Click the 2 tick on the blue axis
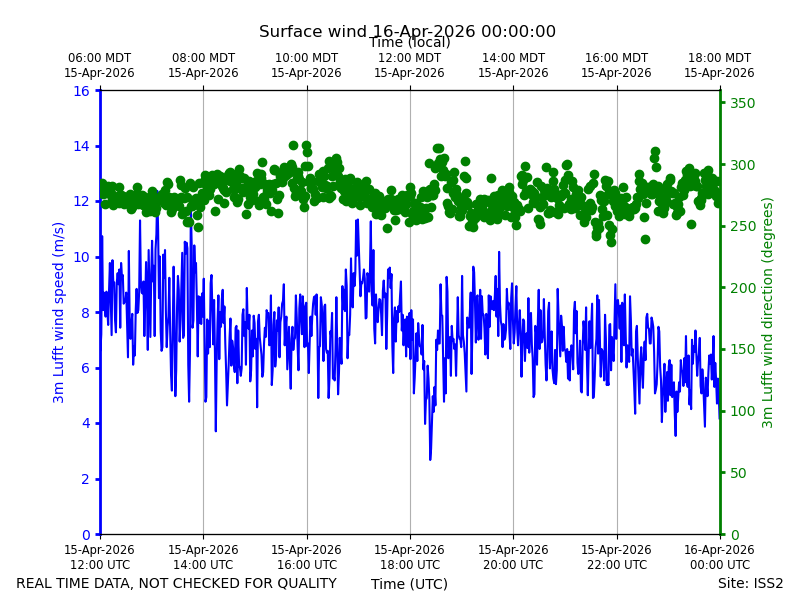 click(x=85, y=479)
